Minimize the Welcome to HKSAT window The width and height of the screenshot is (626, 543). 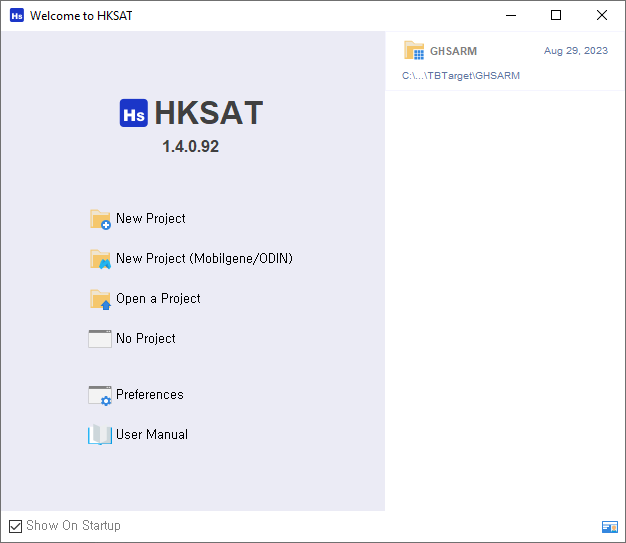pyautogui.click(x=511, y=16)
